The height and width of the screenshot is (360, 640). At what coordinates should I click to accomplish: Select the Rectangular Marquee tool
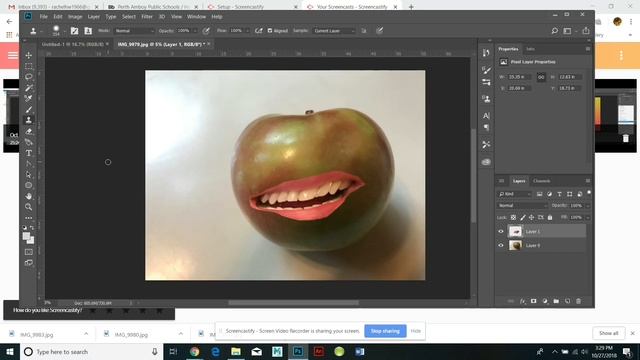coord(29,66)
